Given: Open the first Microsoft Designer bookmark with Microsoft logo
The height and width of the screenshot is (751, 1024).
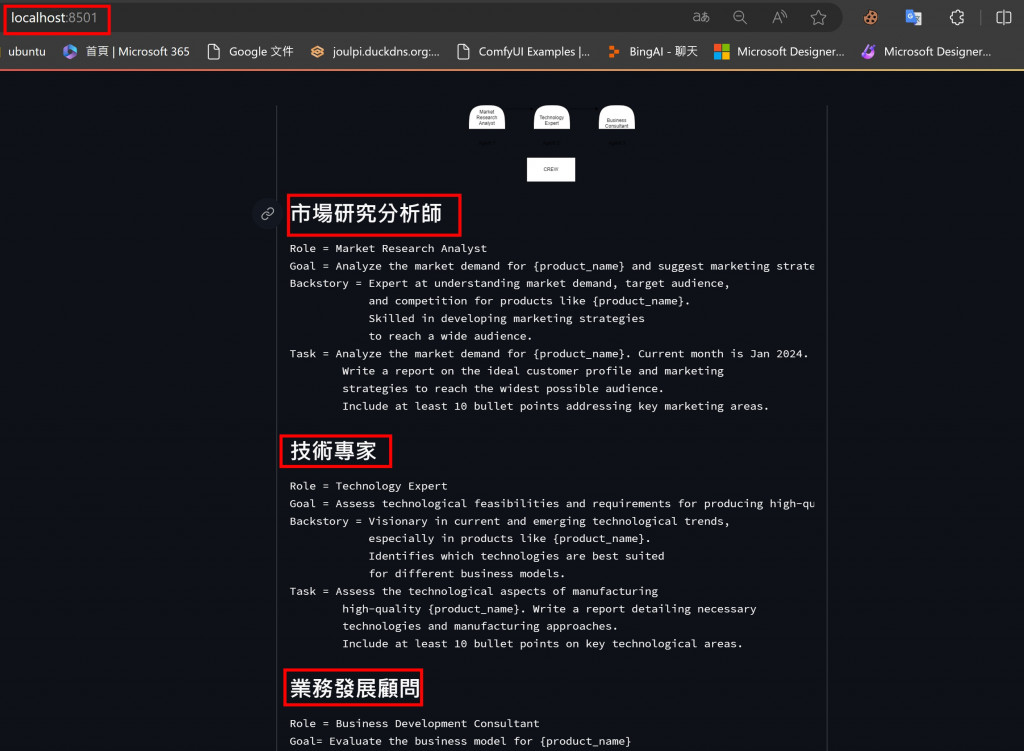Looking at the screenshot, I should click(x=779, y=52).
